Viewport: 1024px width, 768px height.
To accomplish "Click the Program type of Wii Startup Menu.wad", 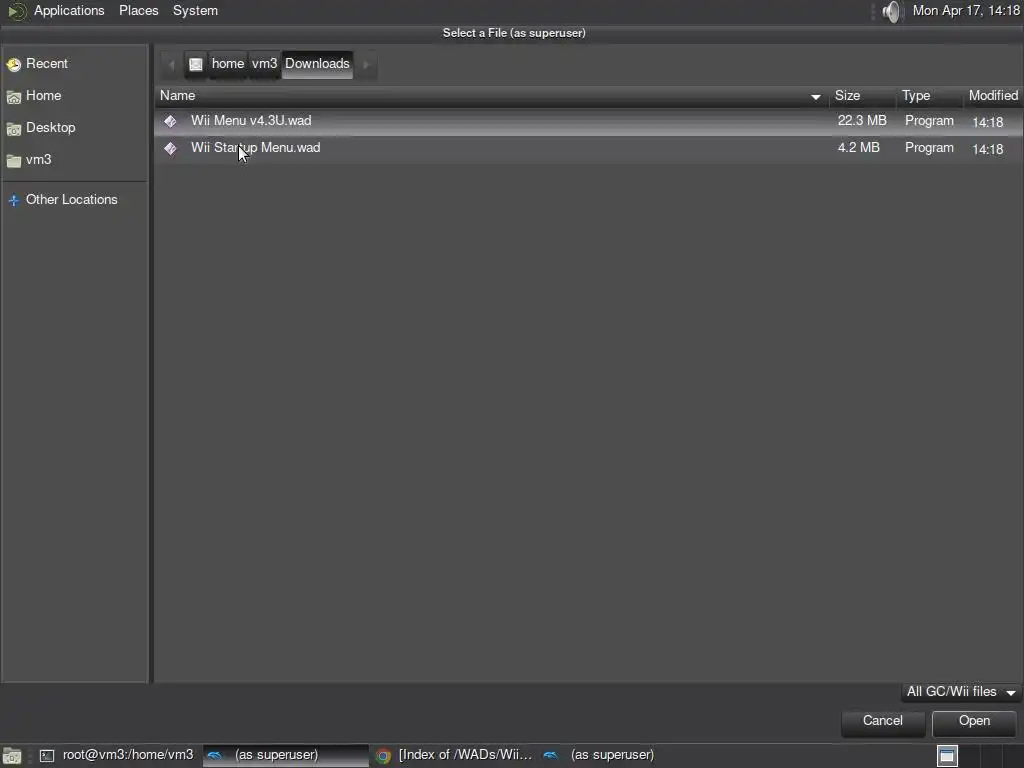I will [x=929, y=148].
